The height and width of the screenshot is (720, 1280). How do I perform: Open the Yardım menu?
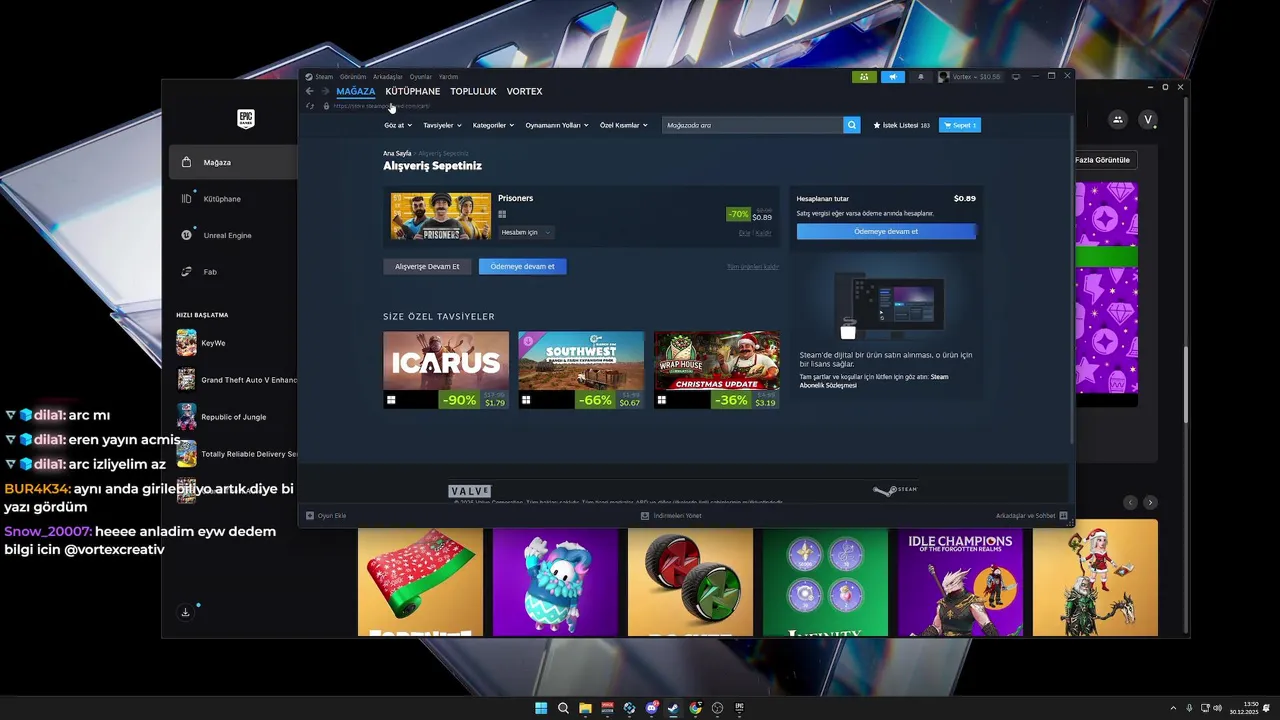[449, 77]
